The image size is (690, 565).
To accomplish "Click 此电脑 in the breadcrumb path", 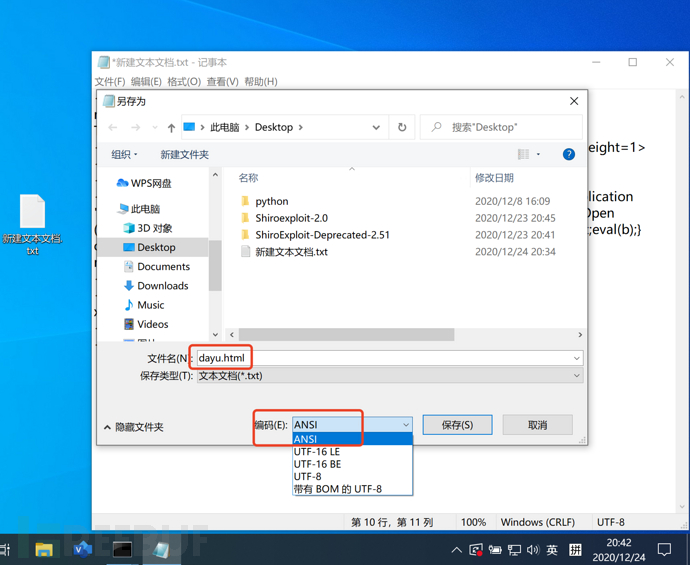I will tap(224, 128).
